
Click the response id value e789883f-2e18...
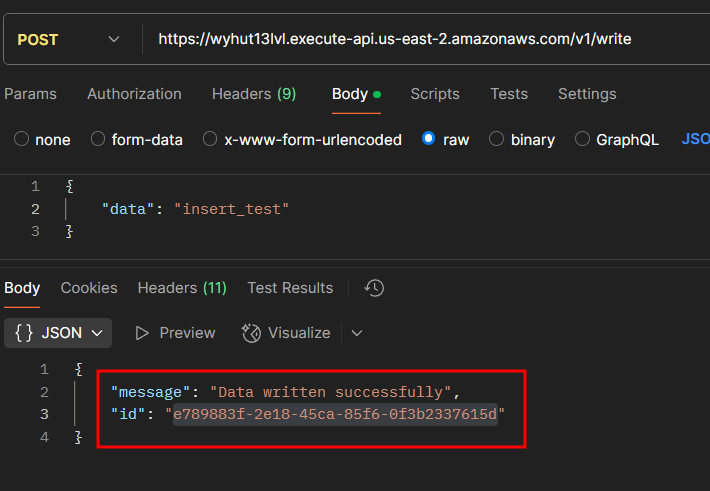[x=336, y=414]
